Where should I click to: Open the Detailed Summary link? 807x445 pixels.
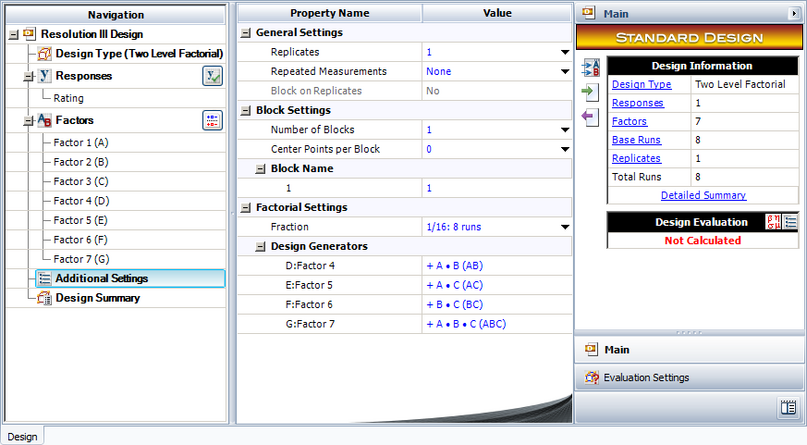click(703, 195)
